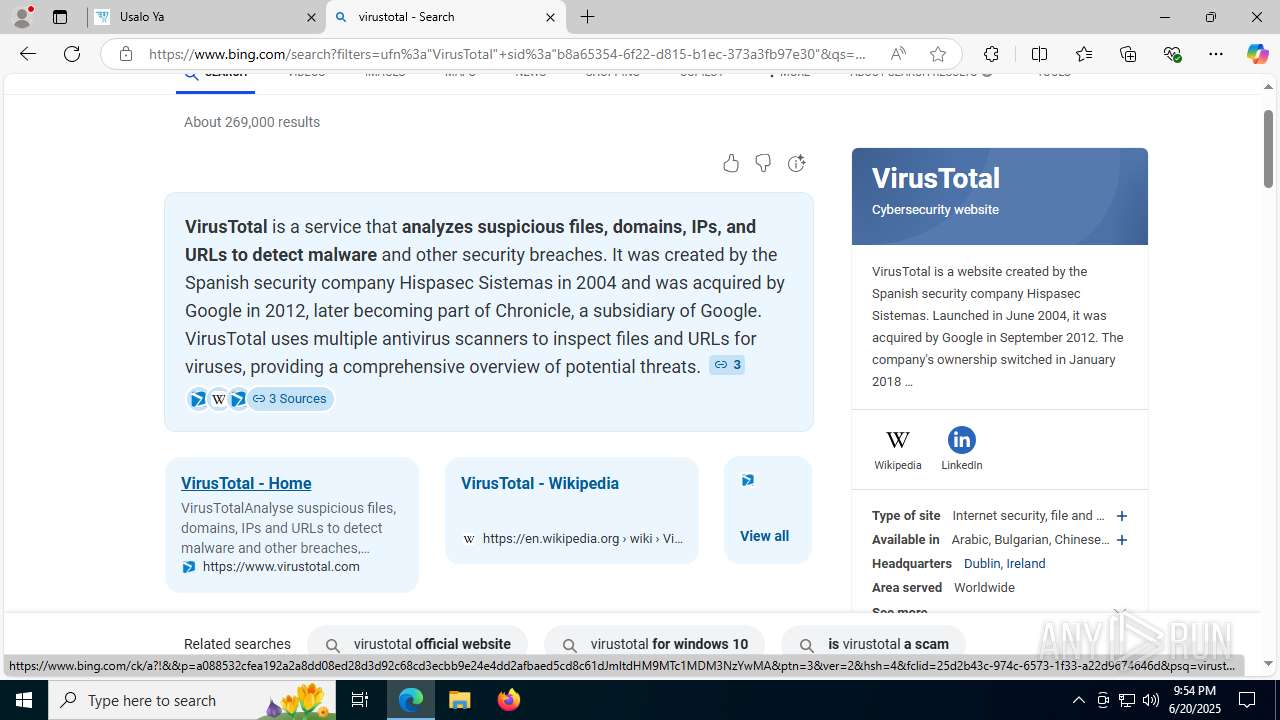Open the browser profile icon
Screen dimensions: 1280x720
(22, 17)
